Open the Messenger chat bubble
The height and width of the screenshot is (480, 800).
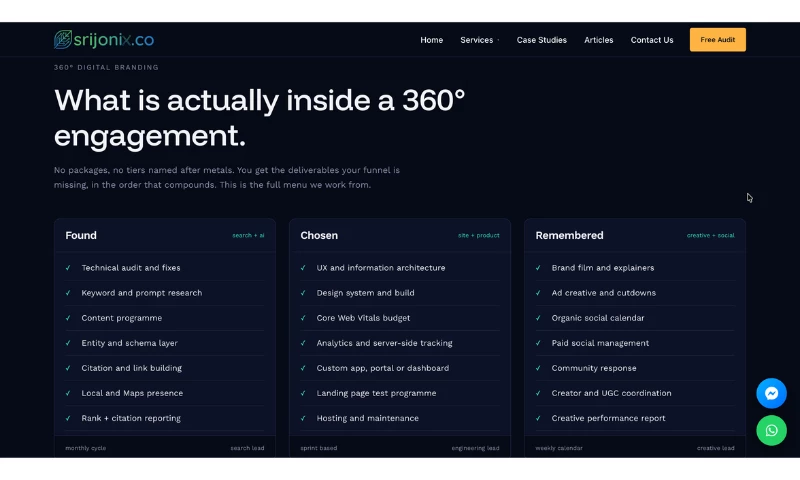(x=771, y=393)
